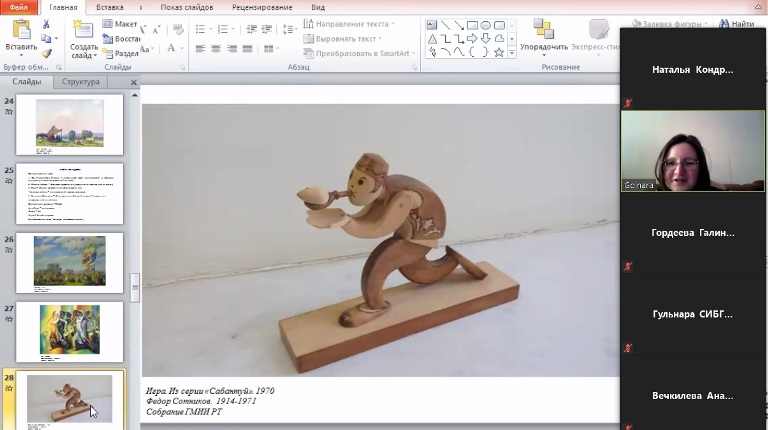Click the Восстановить reset button
The width and height of the screenshot is (768, 430).
coord(121,38)
